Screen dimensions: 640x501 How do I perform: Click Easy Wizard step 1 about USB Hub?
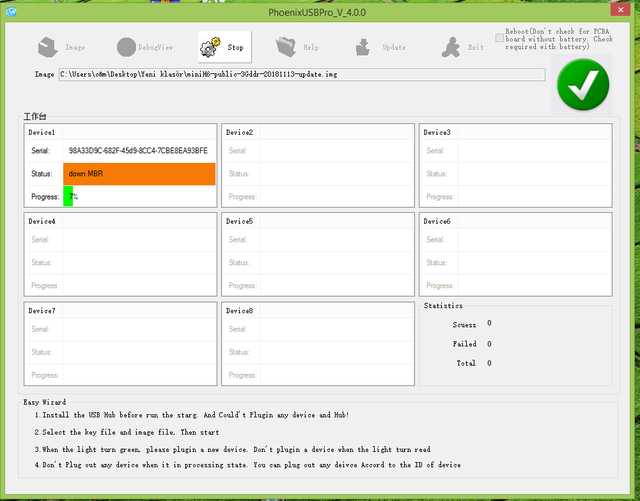(x=191, y=415)
